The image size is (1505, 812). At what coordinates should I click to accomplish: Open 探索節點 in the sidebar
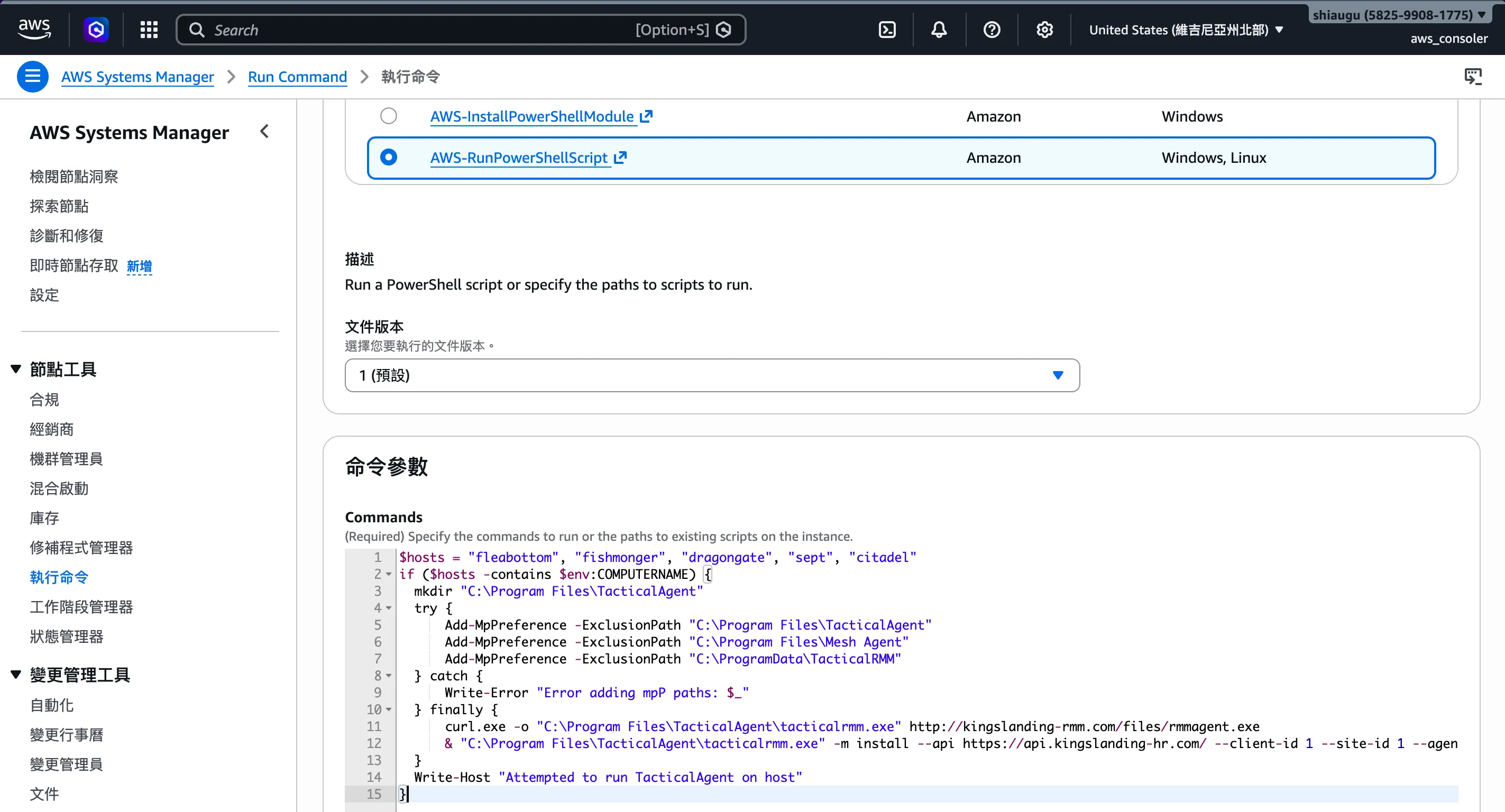[59, 206]
